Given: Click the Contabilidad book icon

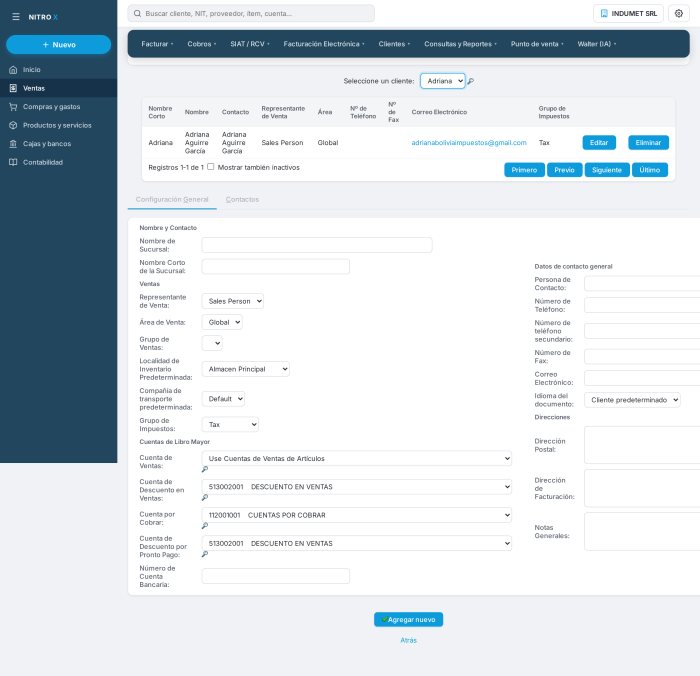Looking at the screenshot, I should 13,162.
